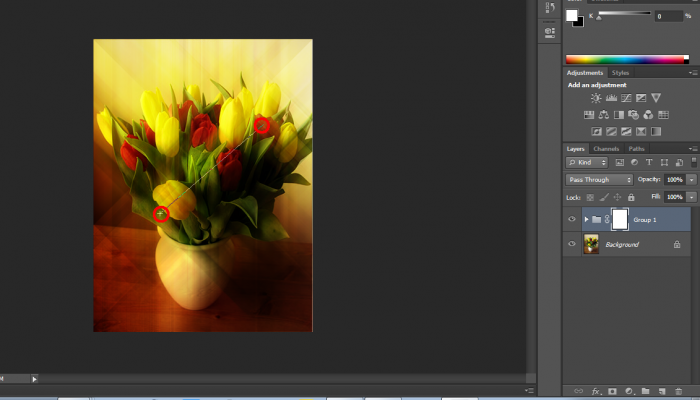Add an Invert adjustment

tap(596, 131)
